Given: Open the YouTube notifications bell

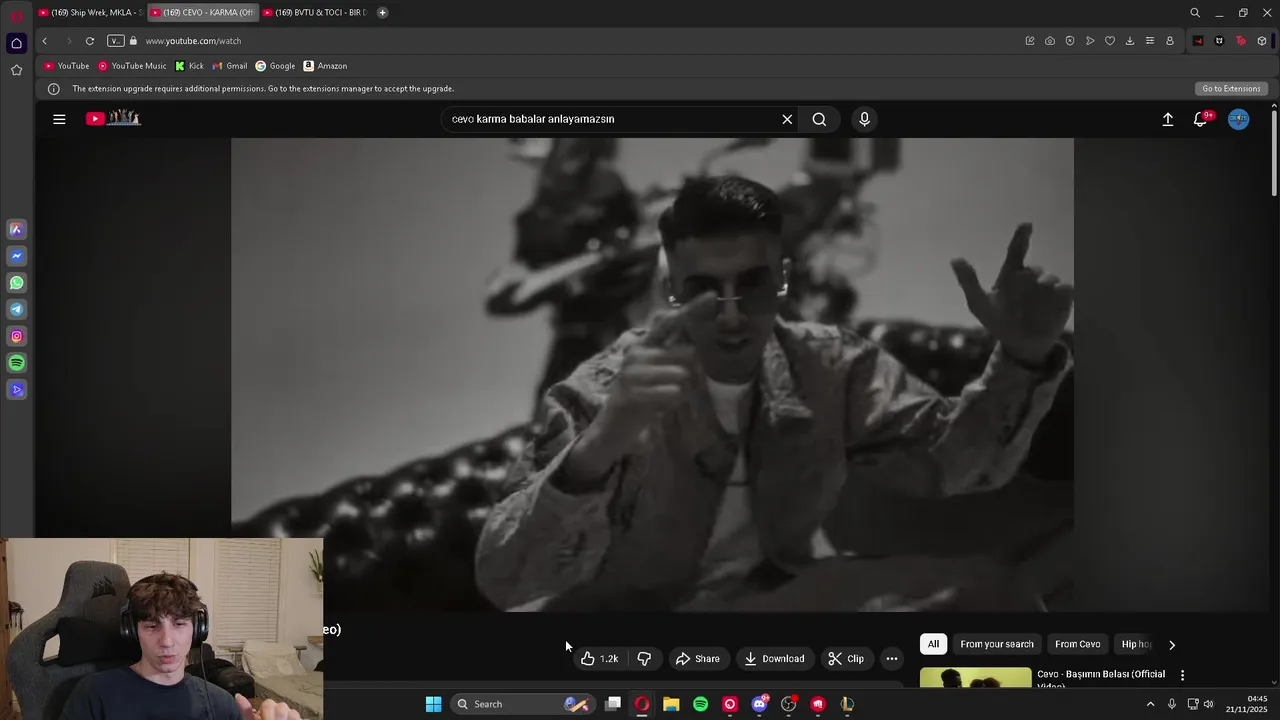Looking at the screenshot, I should (1201, 119).
